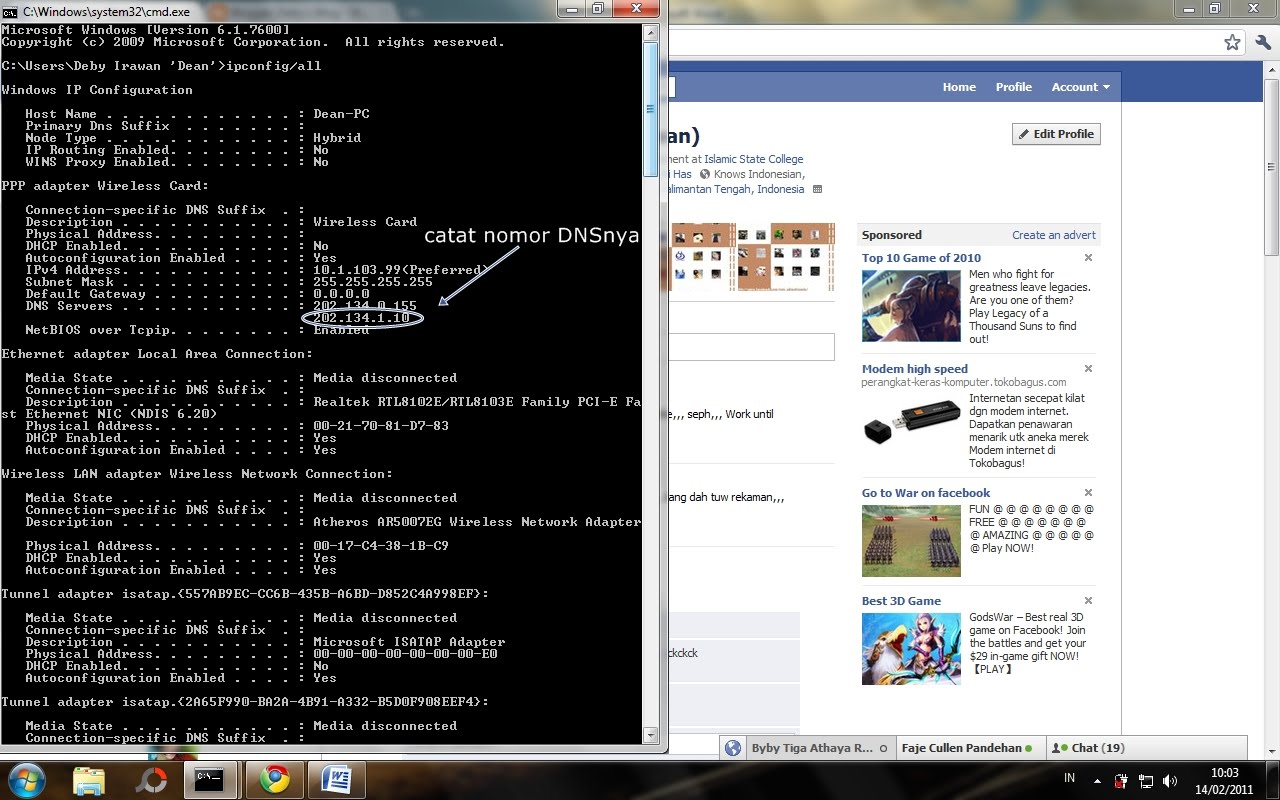Open the Best 3D Game ad link

click(x=901, y=601)
